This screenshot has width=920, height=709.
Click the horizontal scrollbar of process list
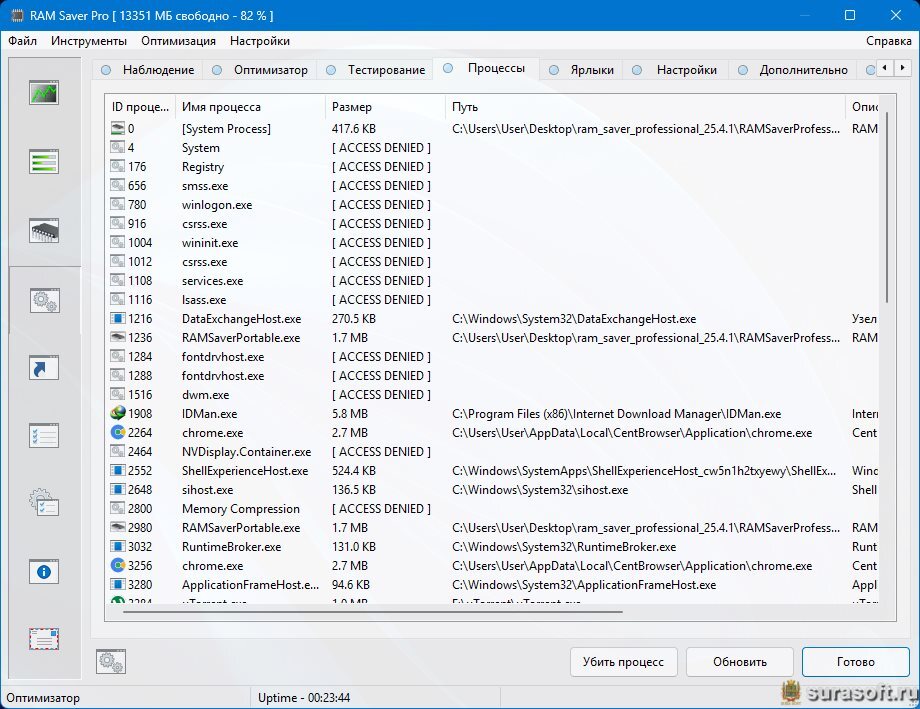(x=373, y=612)
